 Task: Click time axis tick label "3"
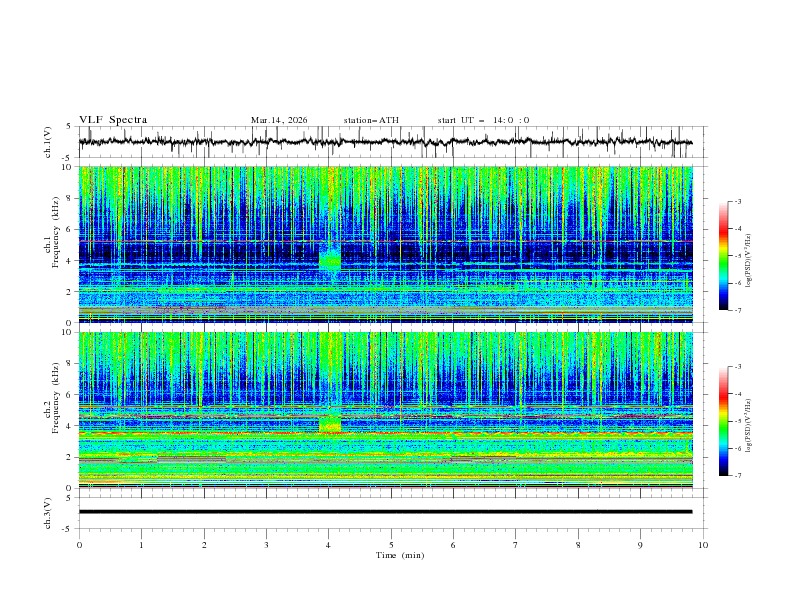coord(266,545)
